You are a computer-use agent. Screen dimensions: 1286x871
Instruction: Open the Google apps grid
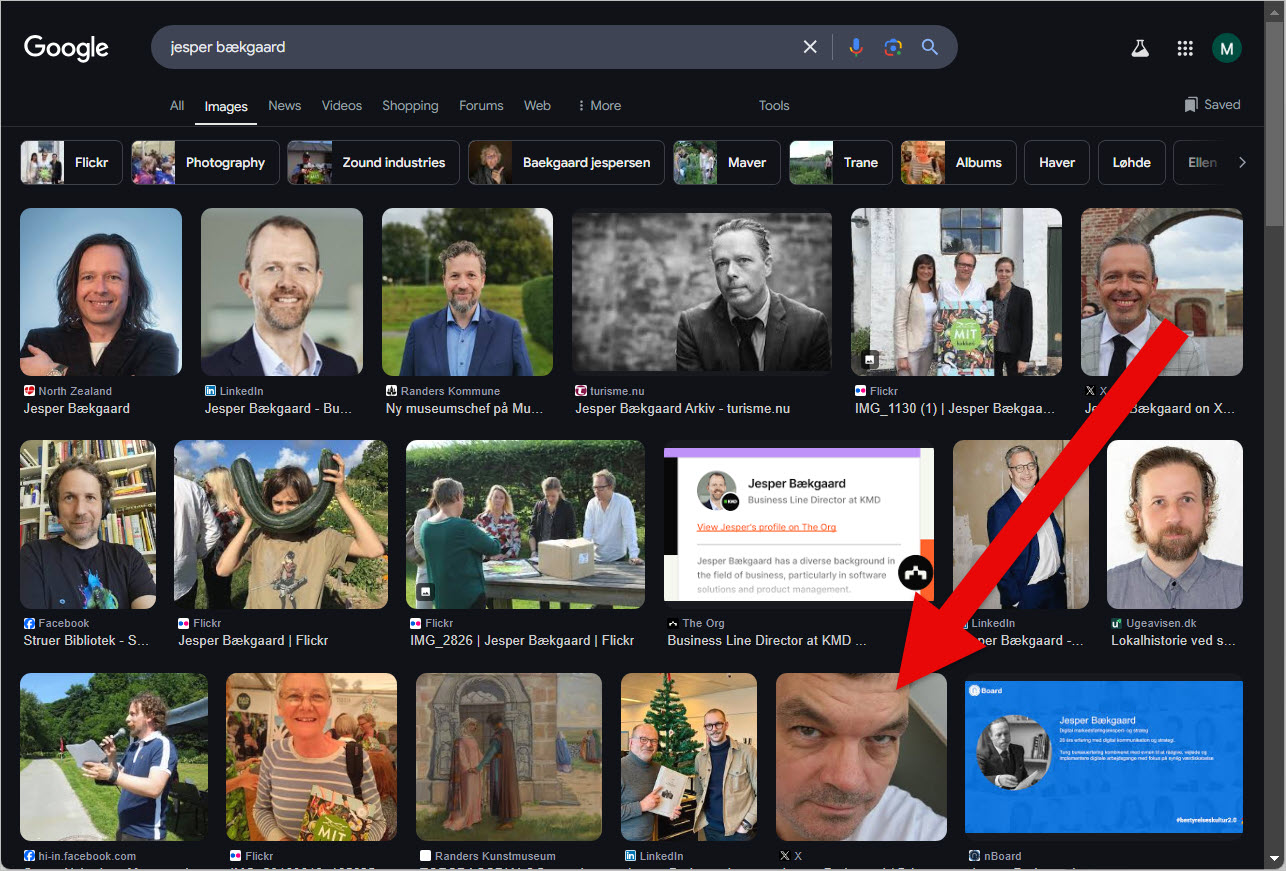click(1185, 48)
